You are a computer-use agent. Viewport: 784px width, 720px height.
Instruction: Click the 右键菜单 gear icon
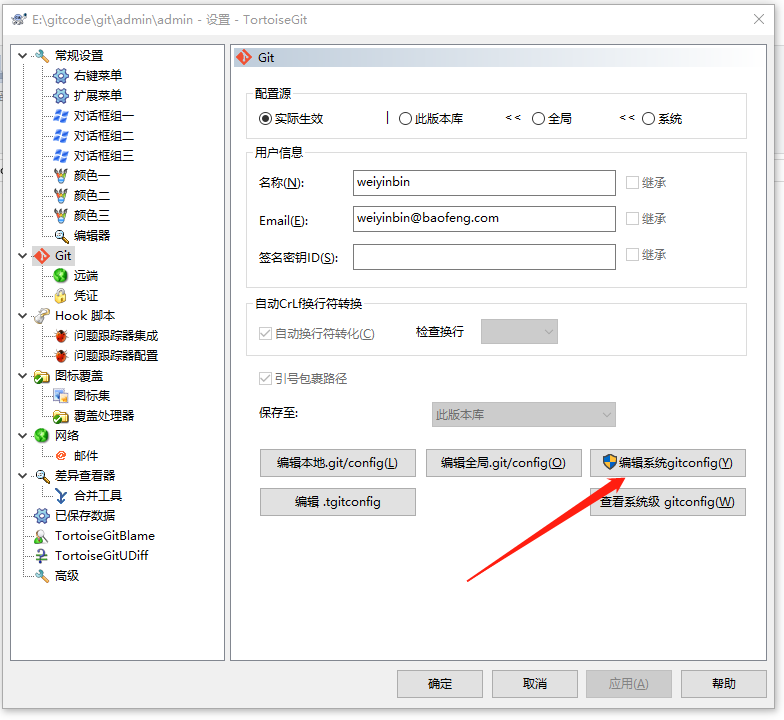[x=60, y=76]
